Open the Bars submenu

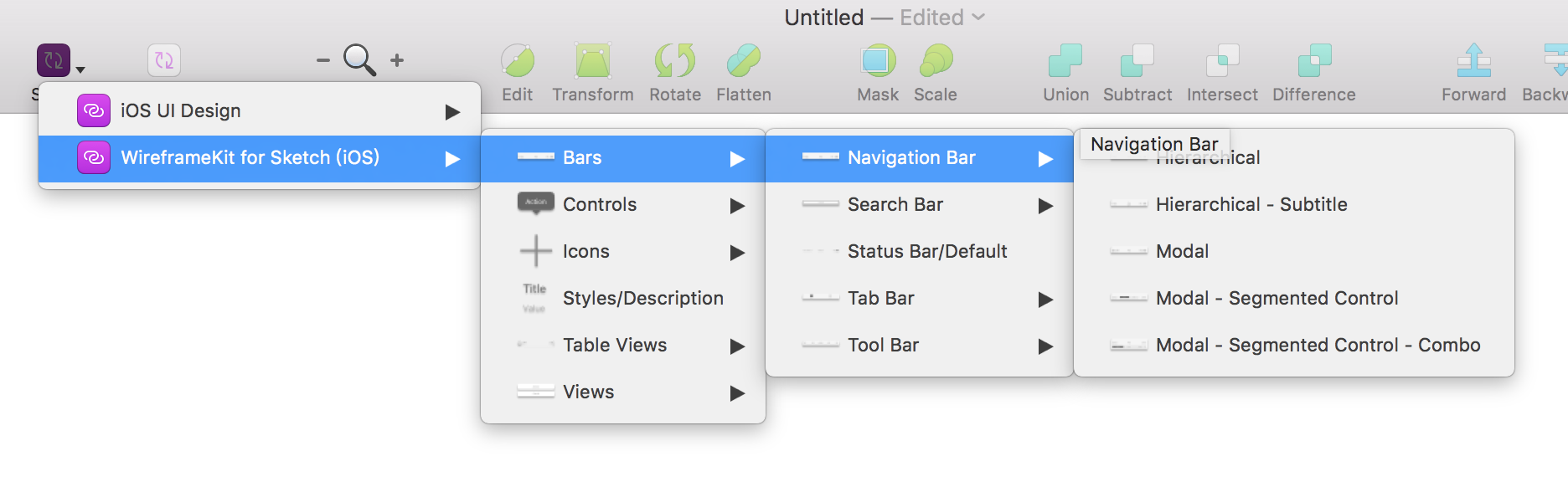coord(623,158)
